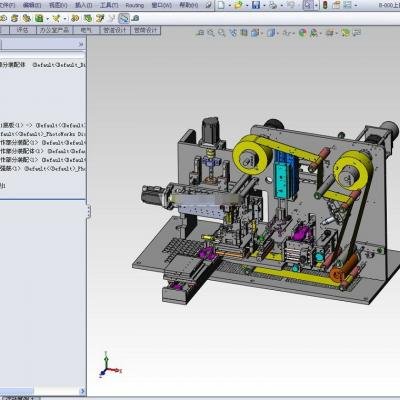Switch to the 评估 tab

[22, 30]
